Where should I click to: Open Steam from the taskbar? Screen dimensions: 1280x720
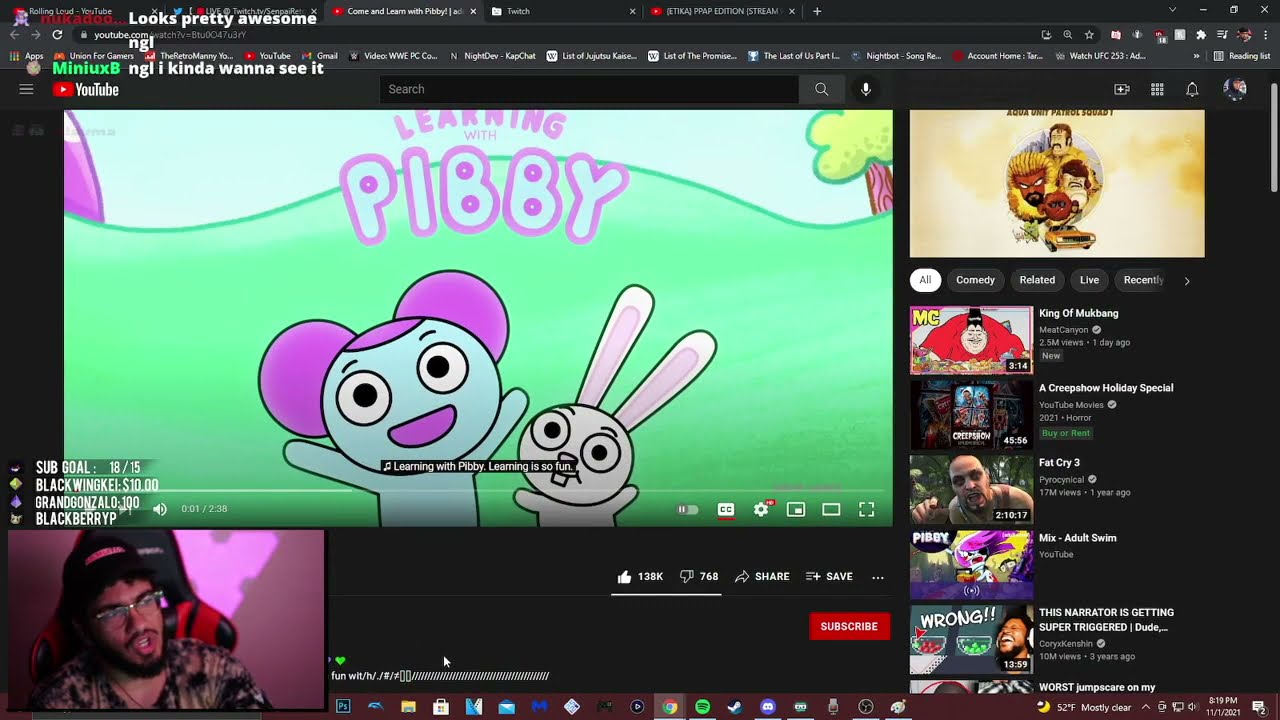tap(735, 707)
